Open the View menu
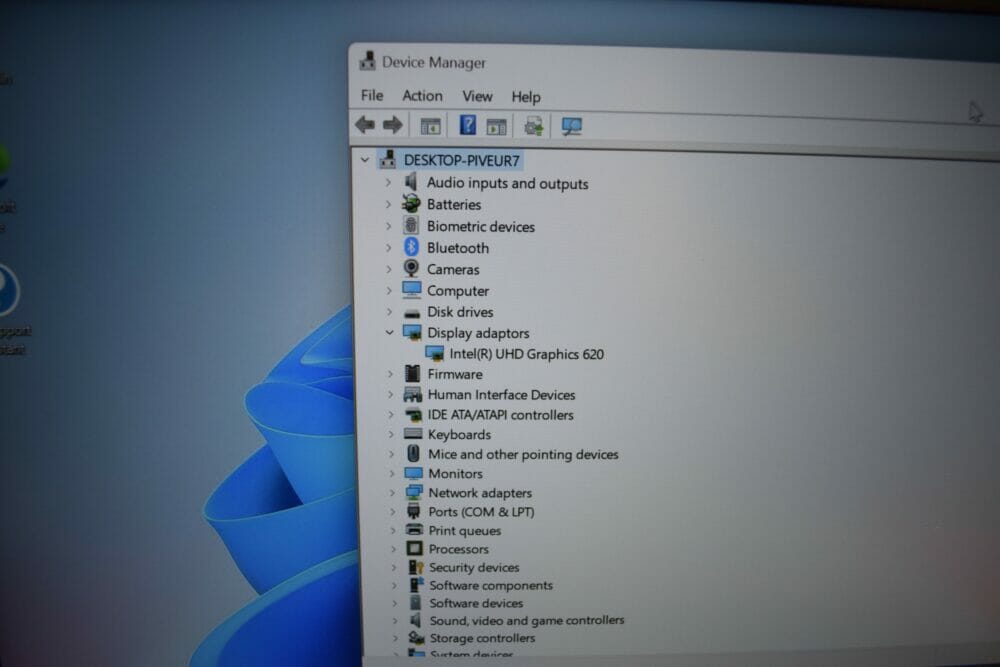1000x667 pixels. tap(477, 96)
